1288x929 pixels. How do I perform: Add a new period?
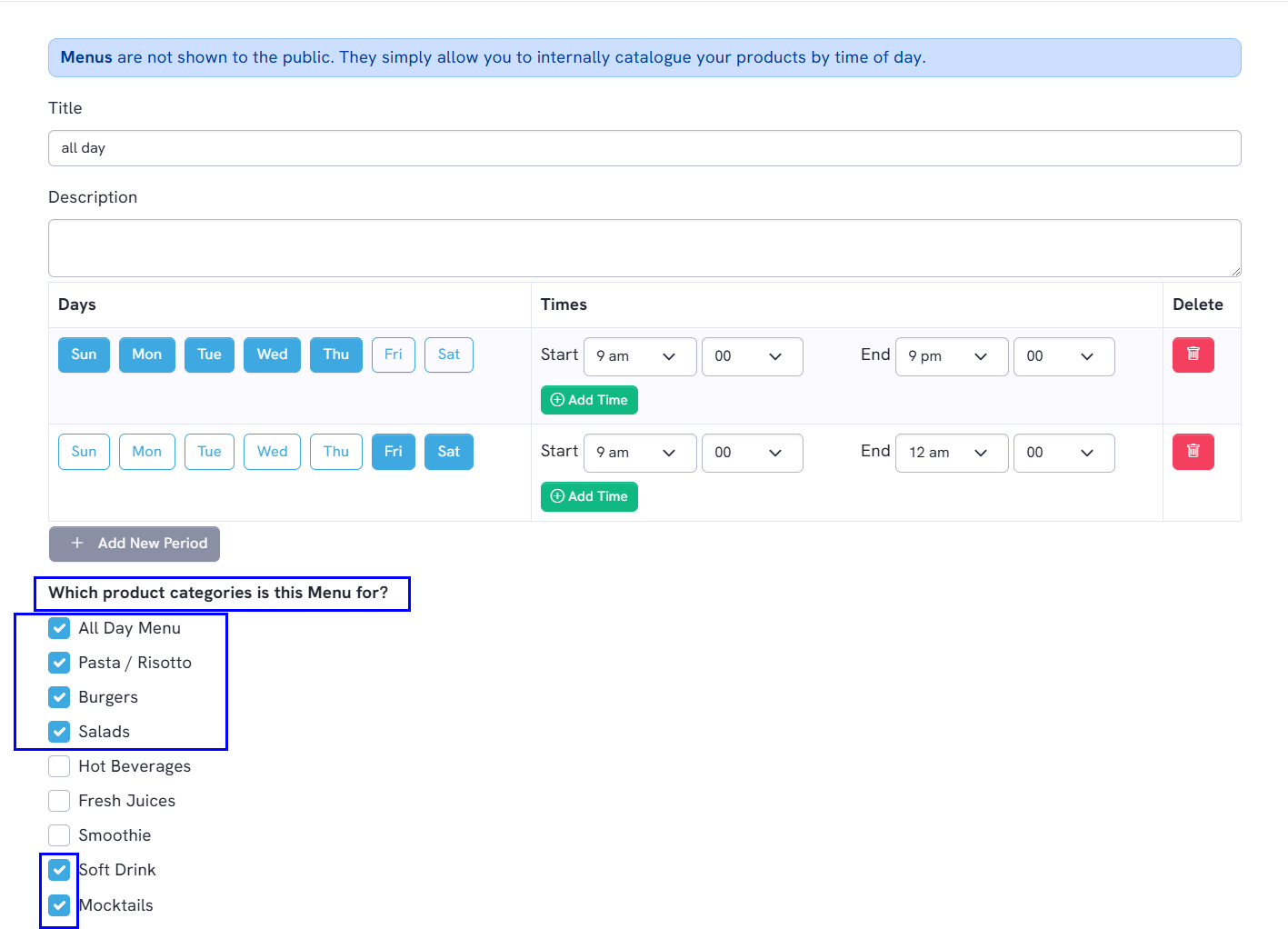[x=135, y=544]
